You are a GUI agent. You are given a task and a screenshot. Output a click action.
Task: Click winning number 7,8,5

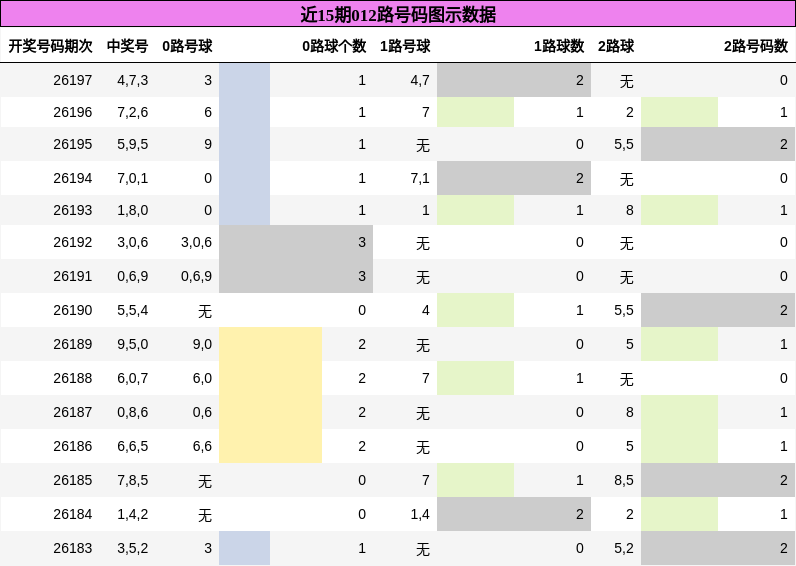point(132,480)
